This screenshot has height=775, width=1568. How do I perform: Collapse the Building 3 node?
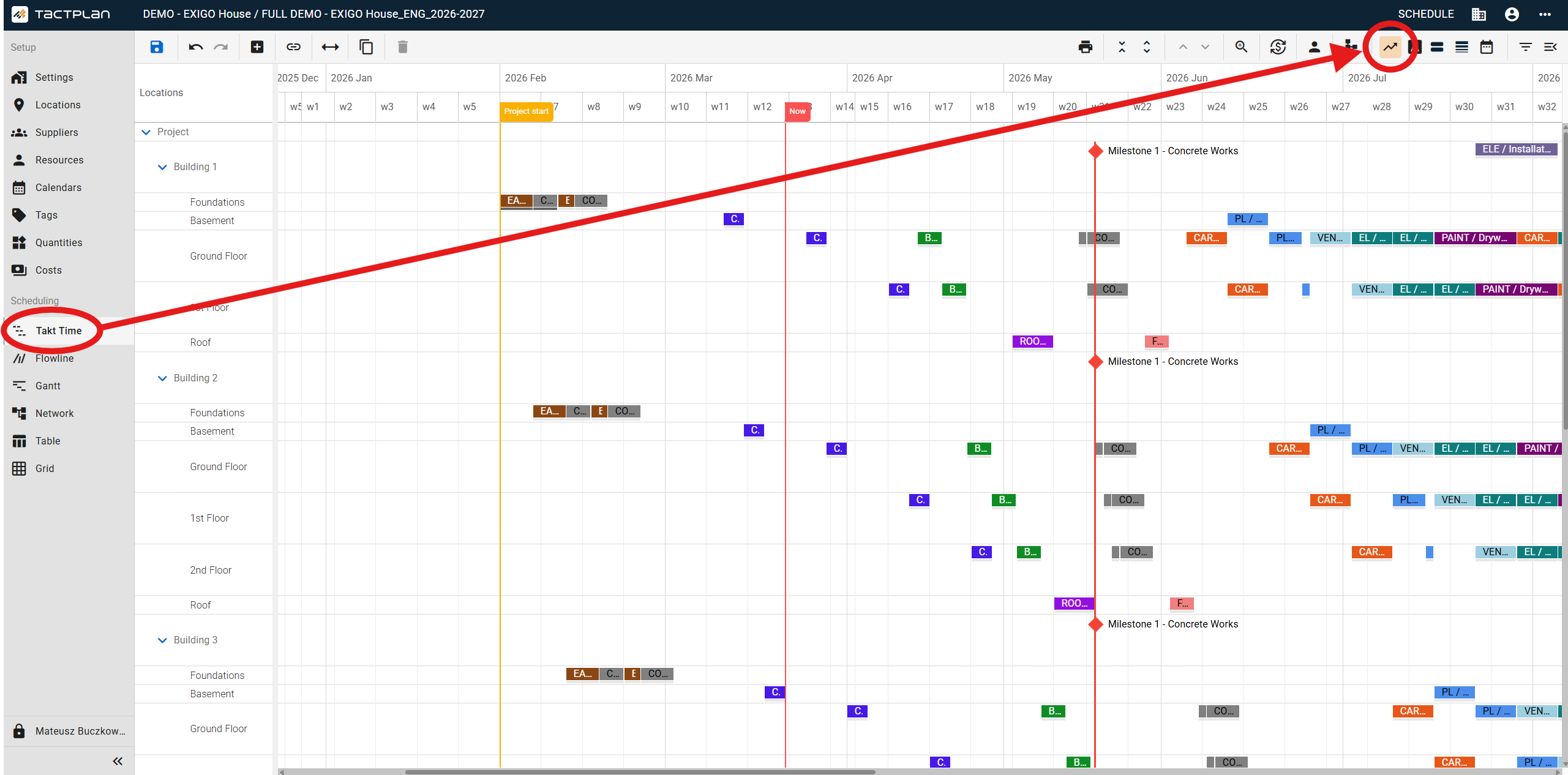click(162, 640)
